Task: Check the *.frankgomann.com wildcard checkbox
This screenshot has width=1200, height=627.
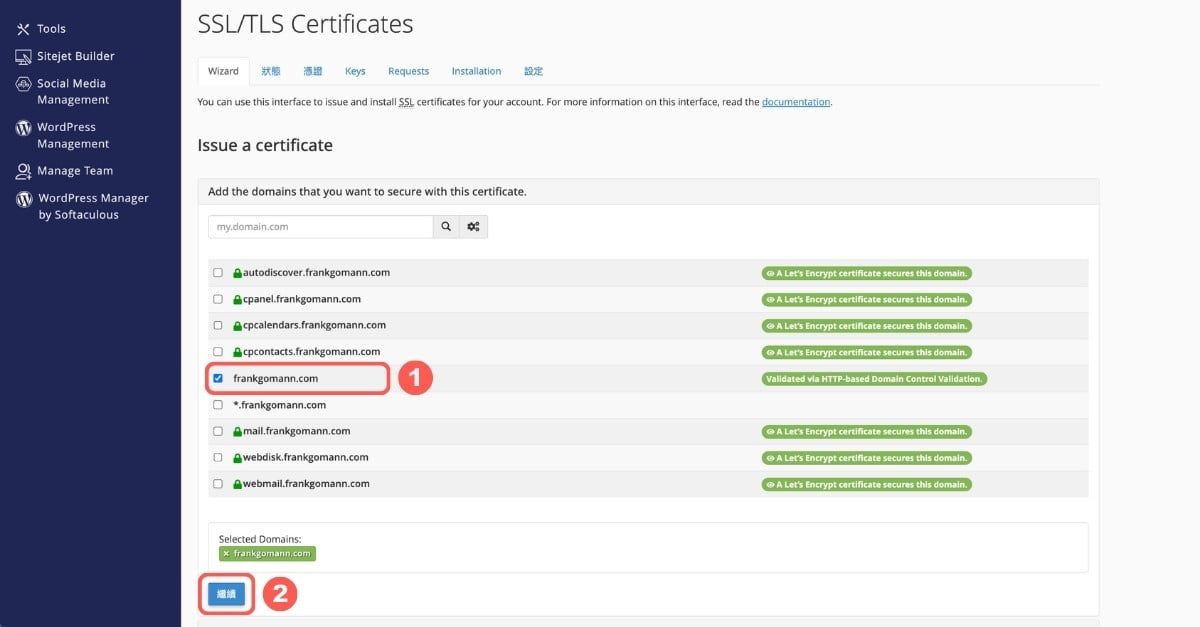Action: [218, 405]
